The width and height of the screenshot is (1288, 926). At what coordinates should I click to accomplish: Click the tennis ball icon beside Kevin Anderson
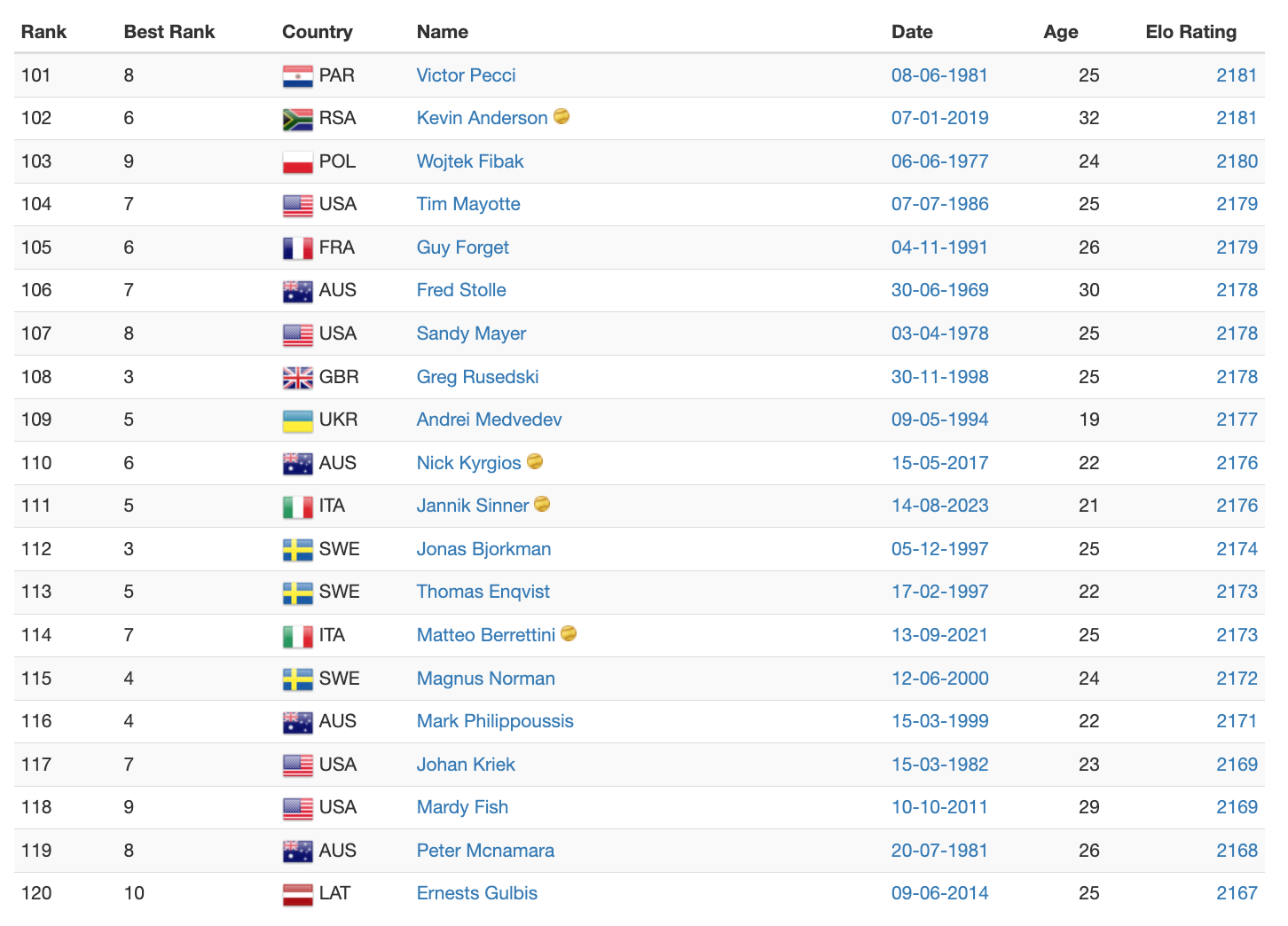pos(562,116)
